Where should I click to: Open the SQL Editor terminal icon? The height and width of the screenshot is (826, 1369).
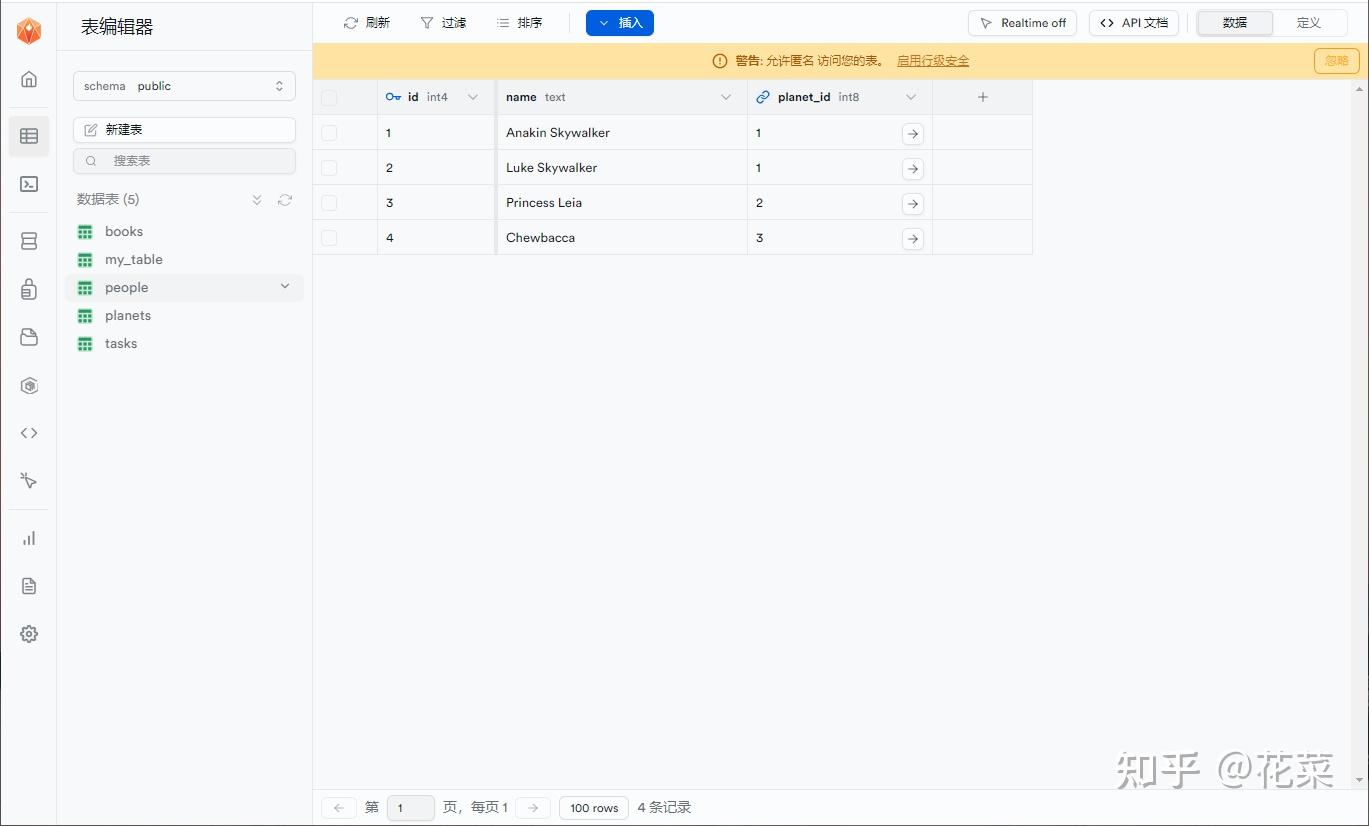[29, 184]
